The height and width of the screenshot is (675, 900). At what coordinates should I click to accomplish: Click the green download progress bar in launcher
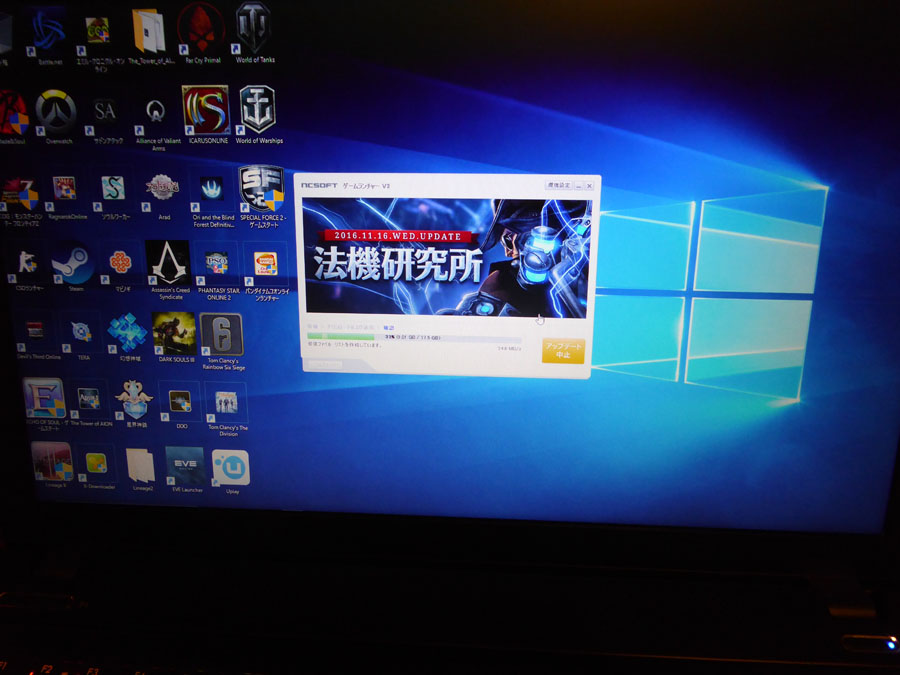tap(414, 338)
